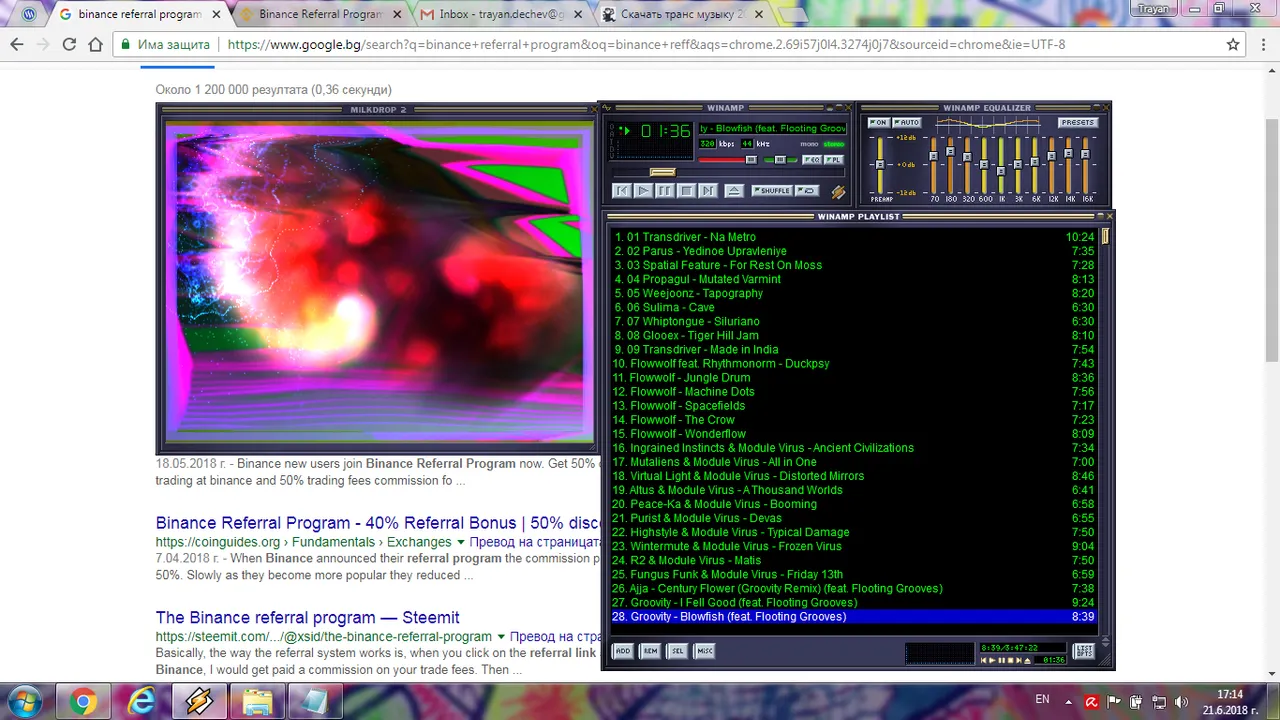Toggle Repeat mode in Winamp
The height and width of the screenshot is (720, 1280).
coord(807,191)
